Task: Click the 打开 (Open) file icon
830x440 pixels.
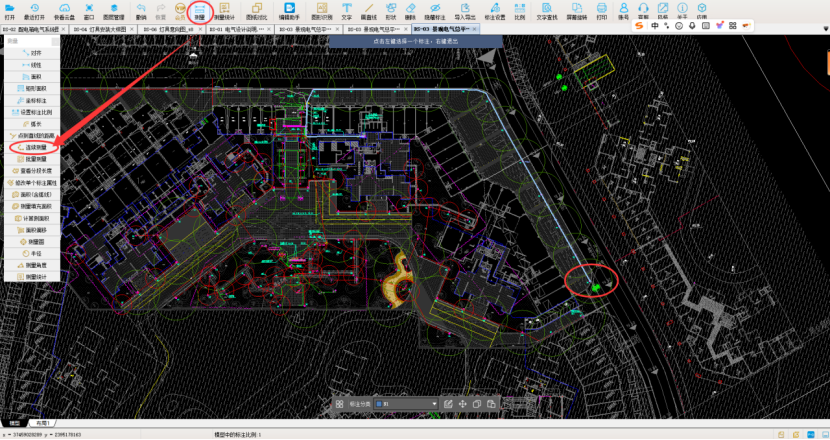Action: click(x=9, y=11)
